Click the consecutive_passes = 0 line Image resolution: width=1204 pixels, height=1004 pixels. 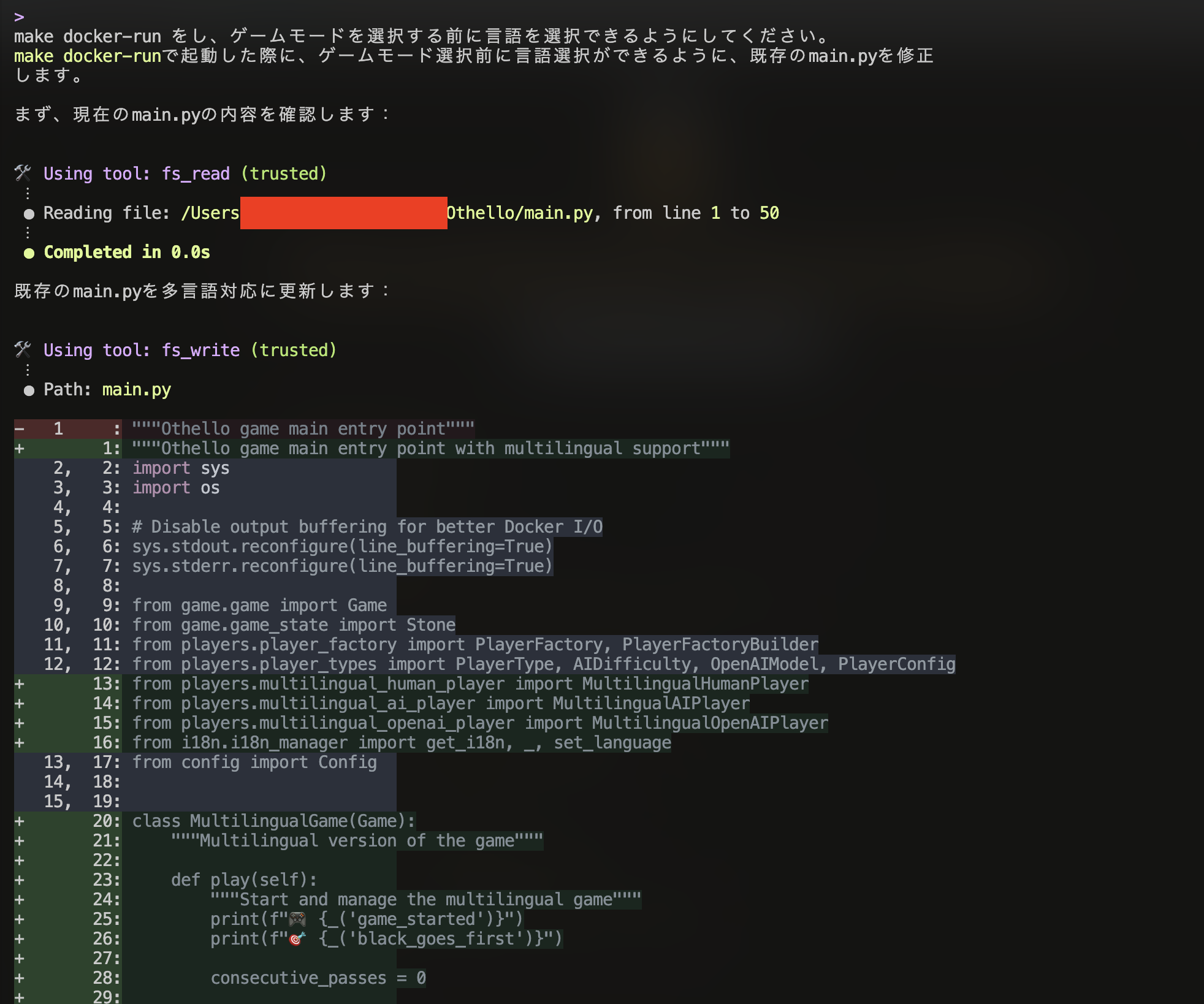pos(318,978)
